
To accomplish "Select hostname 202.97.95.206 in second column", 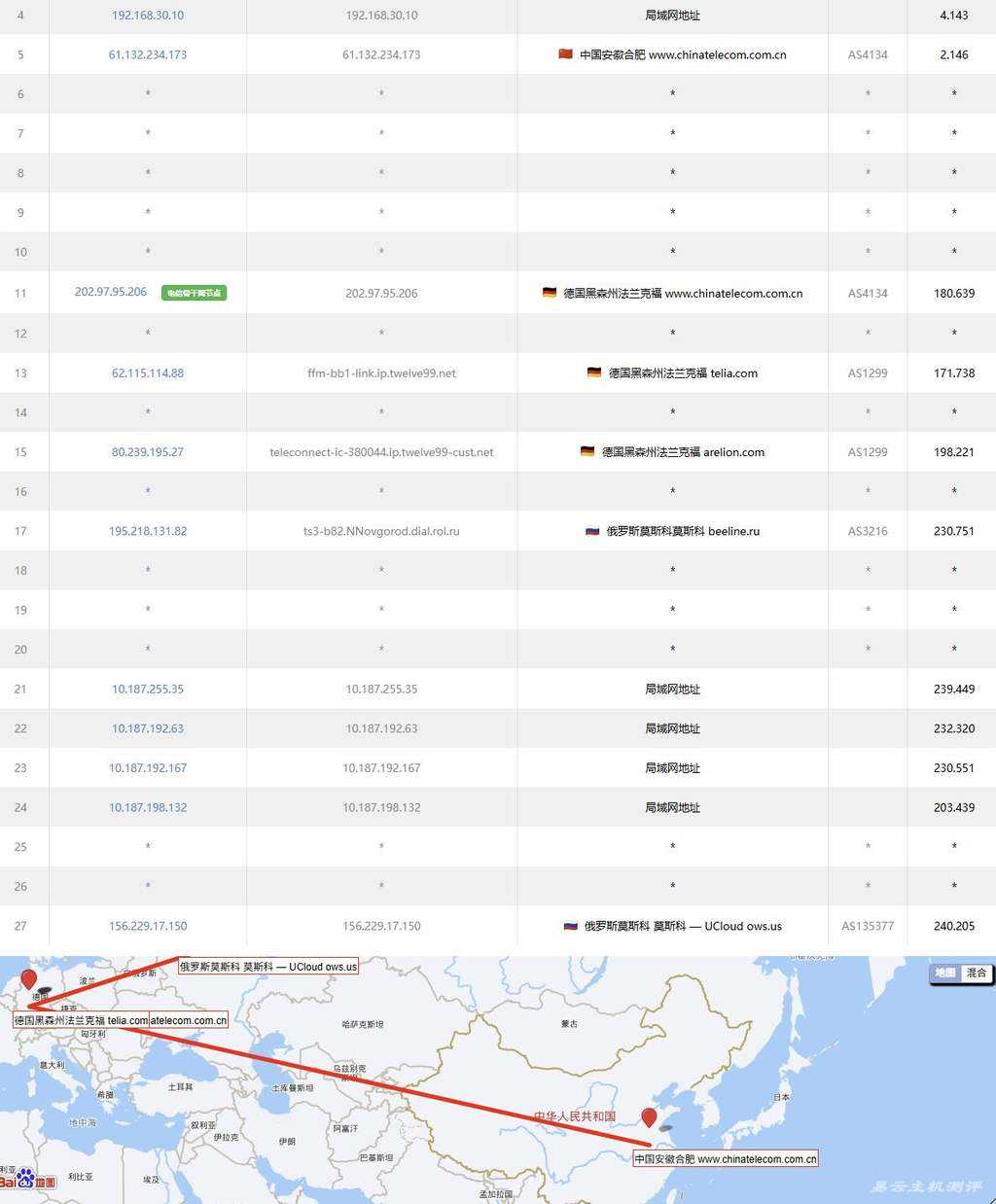I will tap(381, 294).
